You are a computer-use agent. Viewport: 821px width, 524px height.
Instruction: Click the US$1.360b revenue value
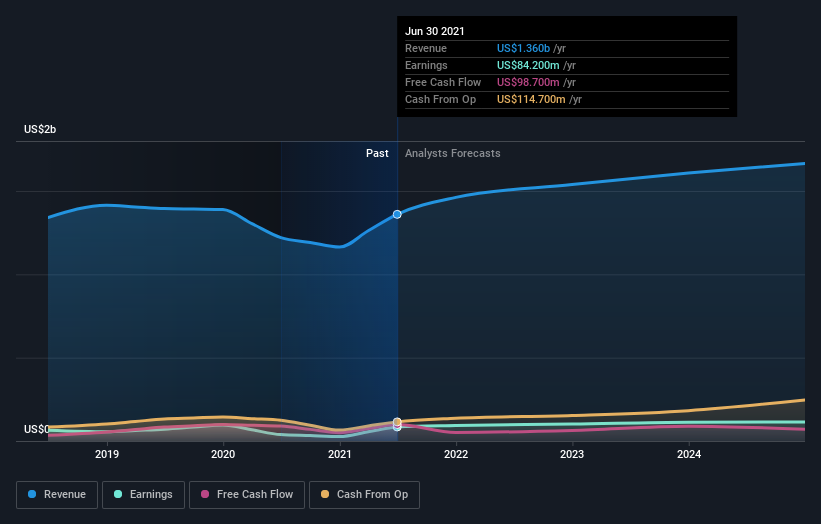523,48
